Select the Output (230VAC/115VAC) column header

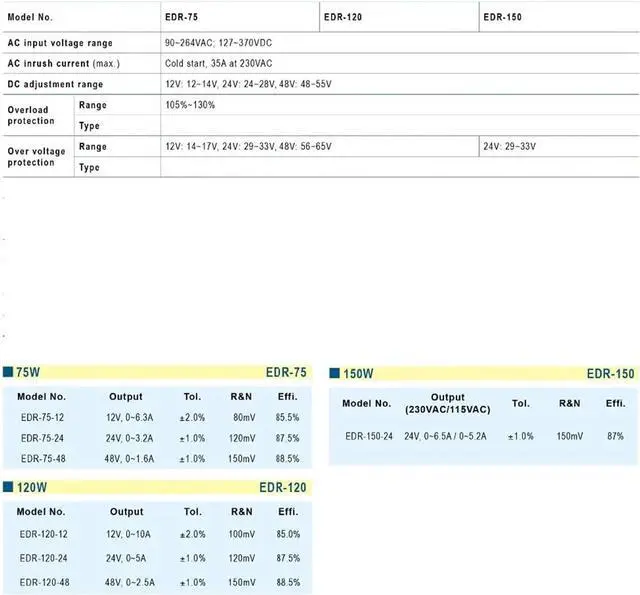[x=447, y=404]
